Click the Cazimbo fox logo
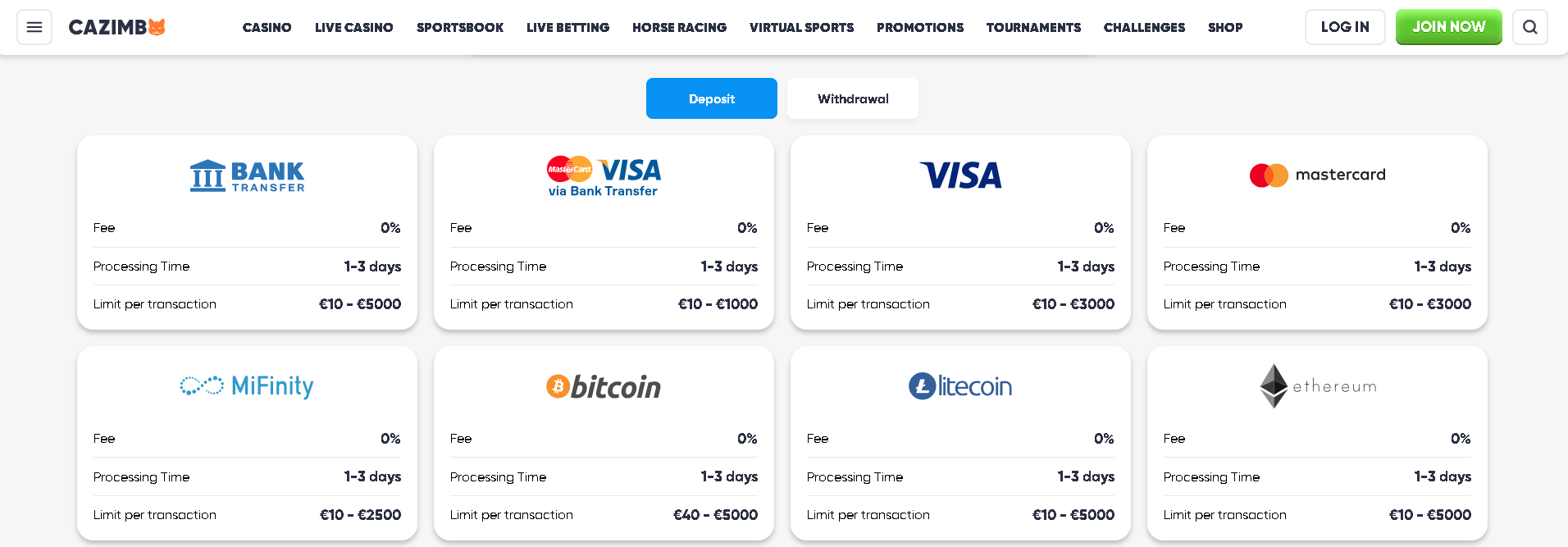The width and height of the screenshot is (1568, 547). coord(116,27)
